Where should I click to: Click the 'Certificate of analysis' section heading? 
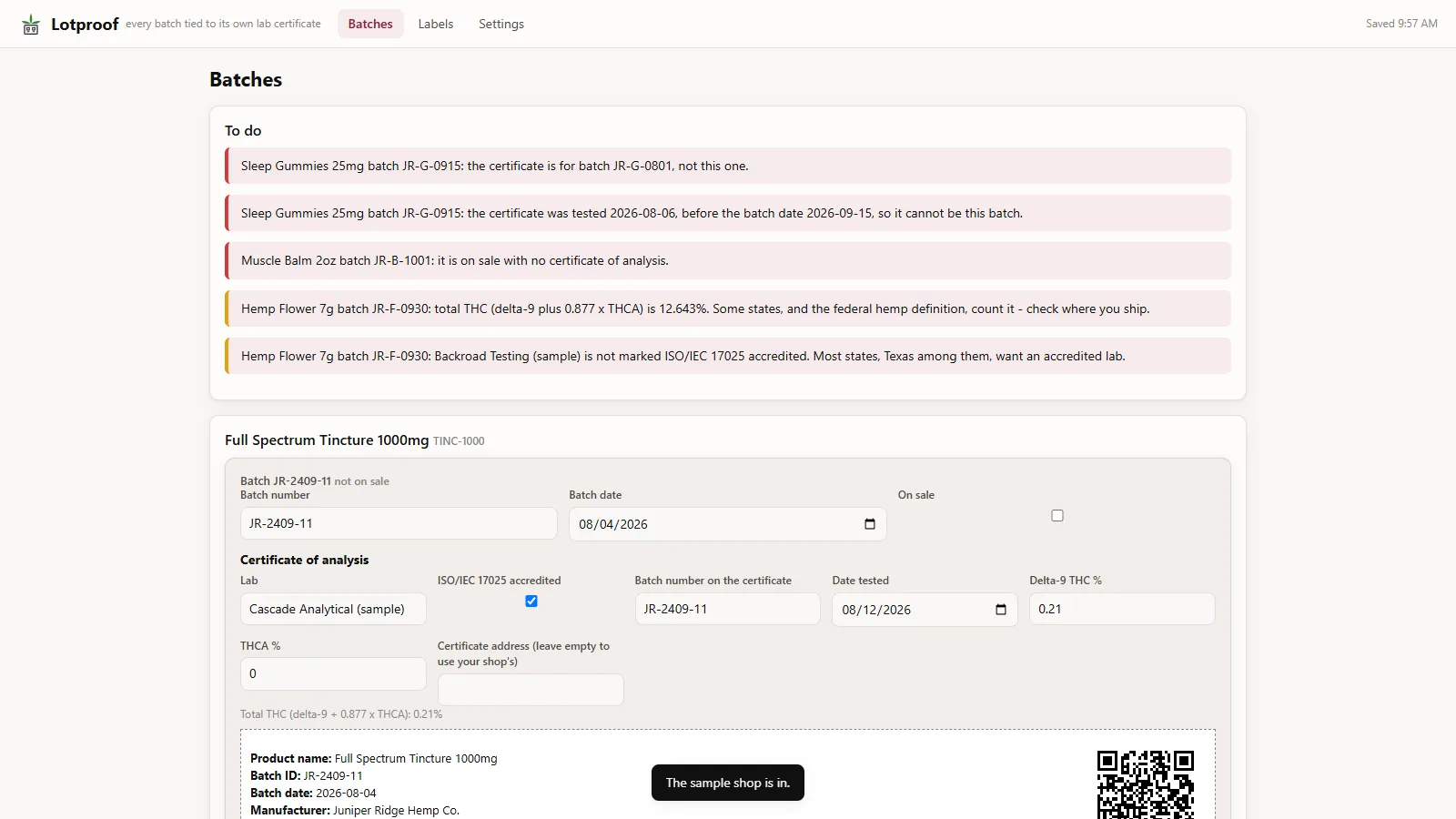(305, 560)
